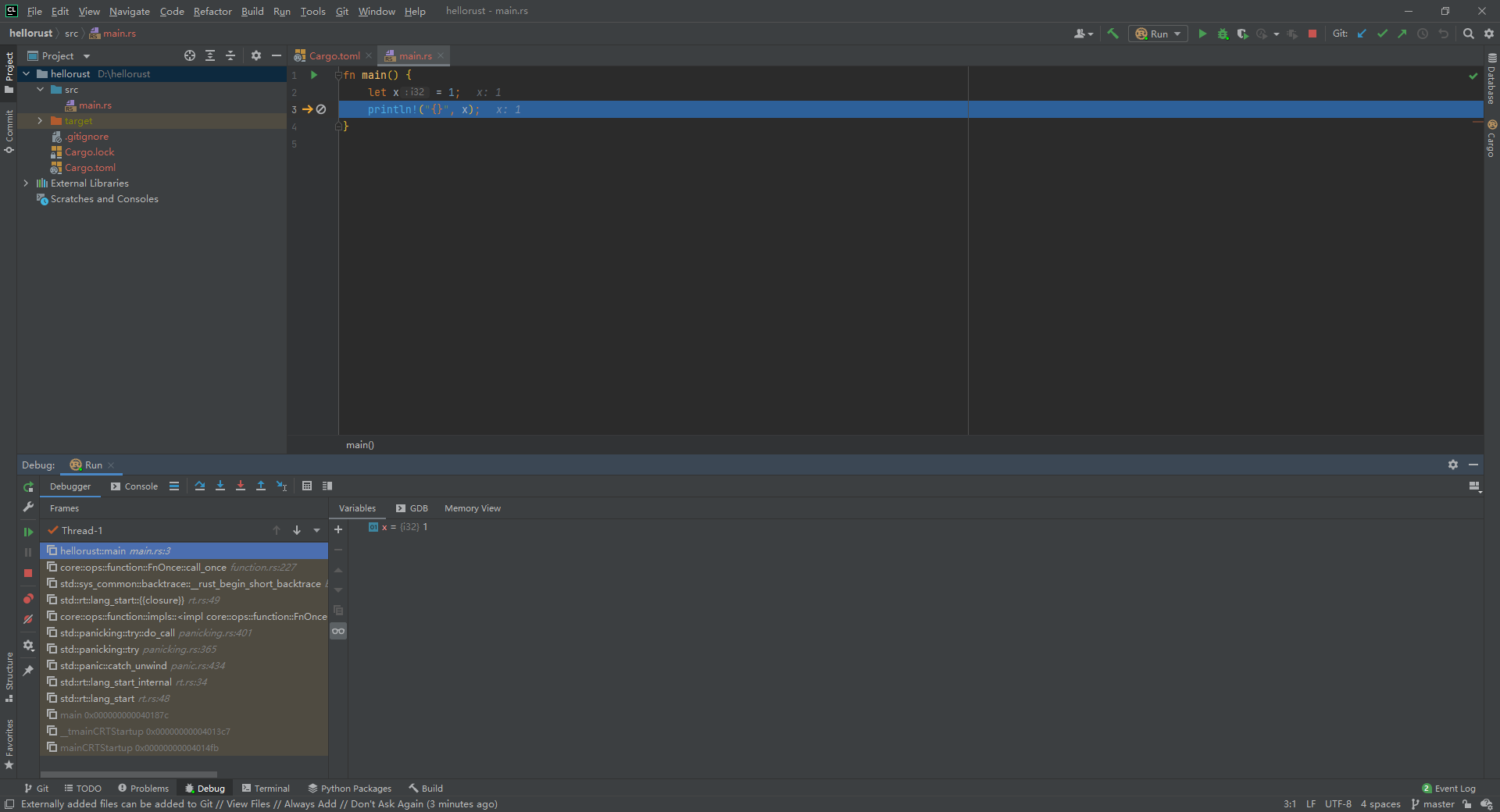Rerun the Run debug configuration
1500x812 pixels.
tap(28, 487)
